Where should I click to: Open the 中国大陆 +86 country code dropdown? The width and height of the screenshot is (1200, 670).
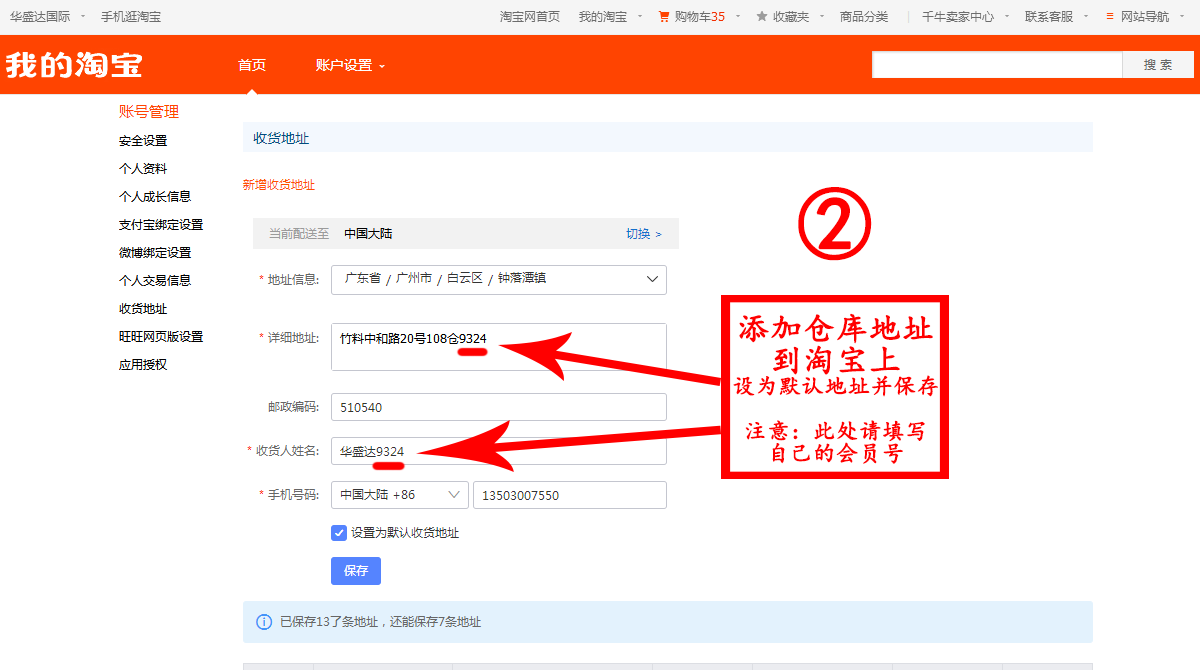pos(400,495)
